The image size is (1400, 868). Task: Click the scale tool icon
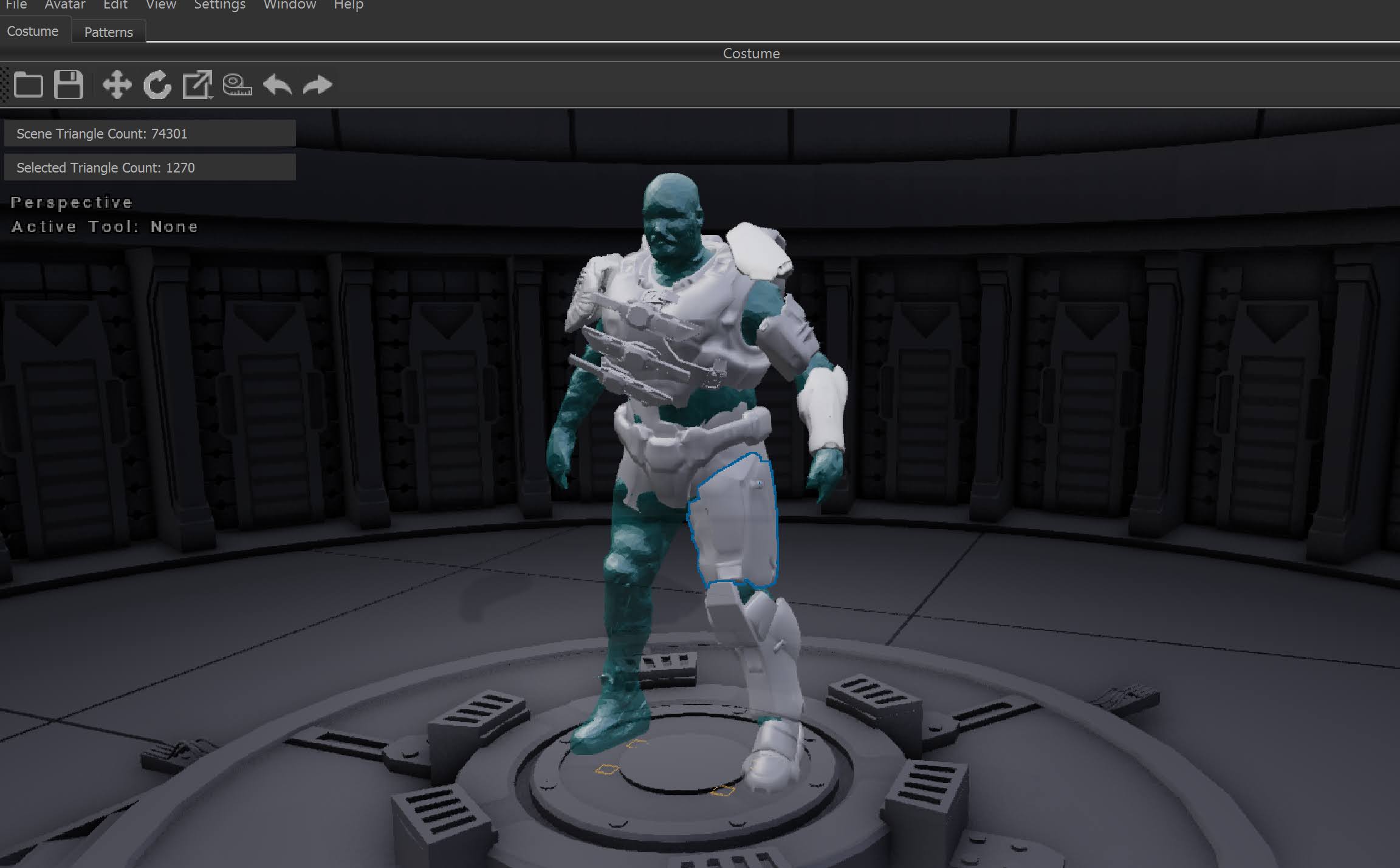(197, 85)
